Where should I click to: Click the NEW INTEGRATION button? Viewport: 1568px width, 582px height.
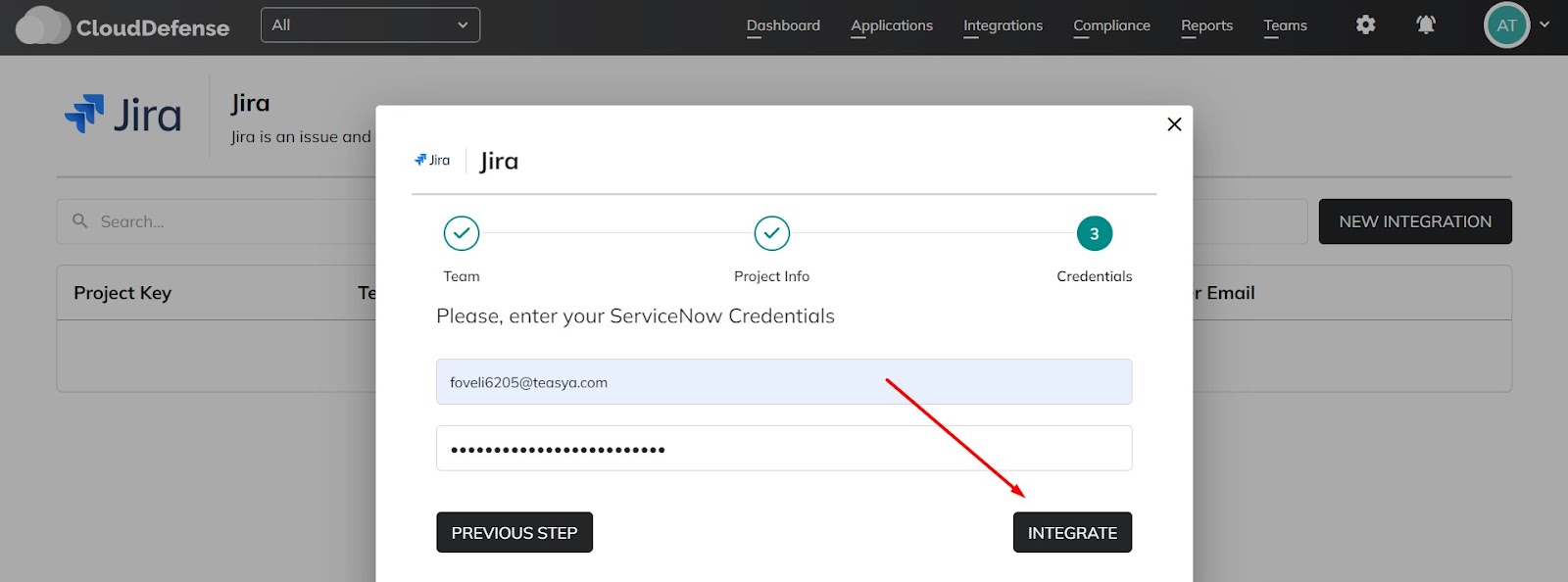click(1415, 221)
